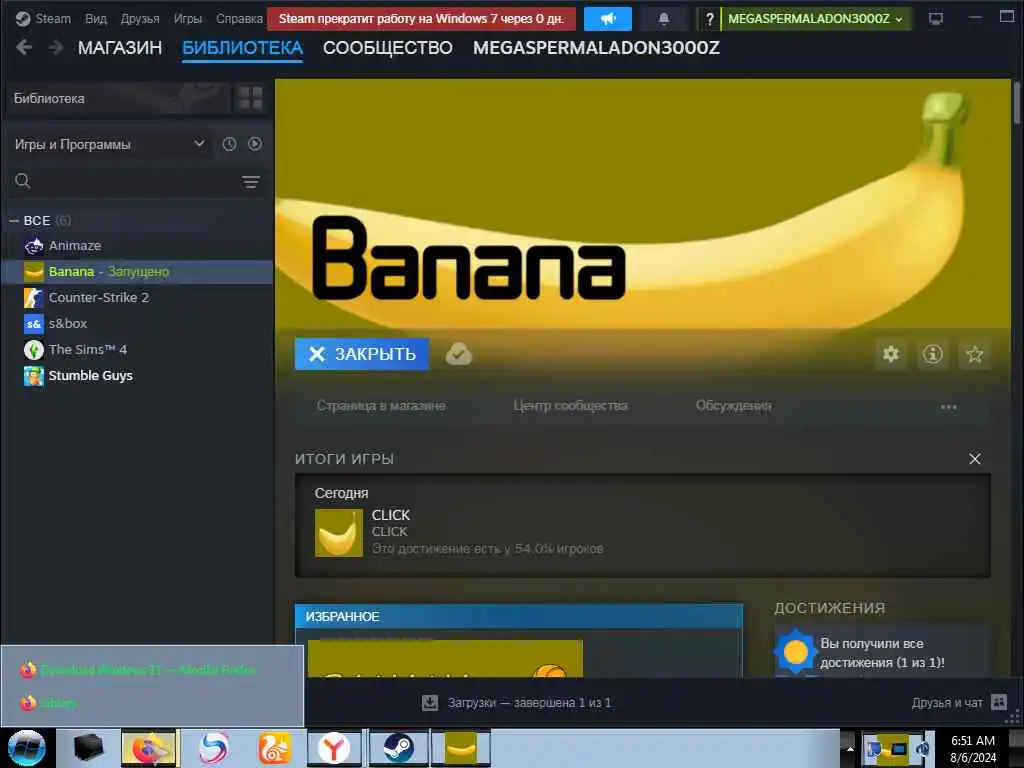The image size is (1024, 768).
Task: Click the ready-to-play filter icon
Action: tap(255, 144)
